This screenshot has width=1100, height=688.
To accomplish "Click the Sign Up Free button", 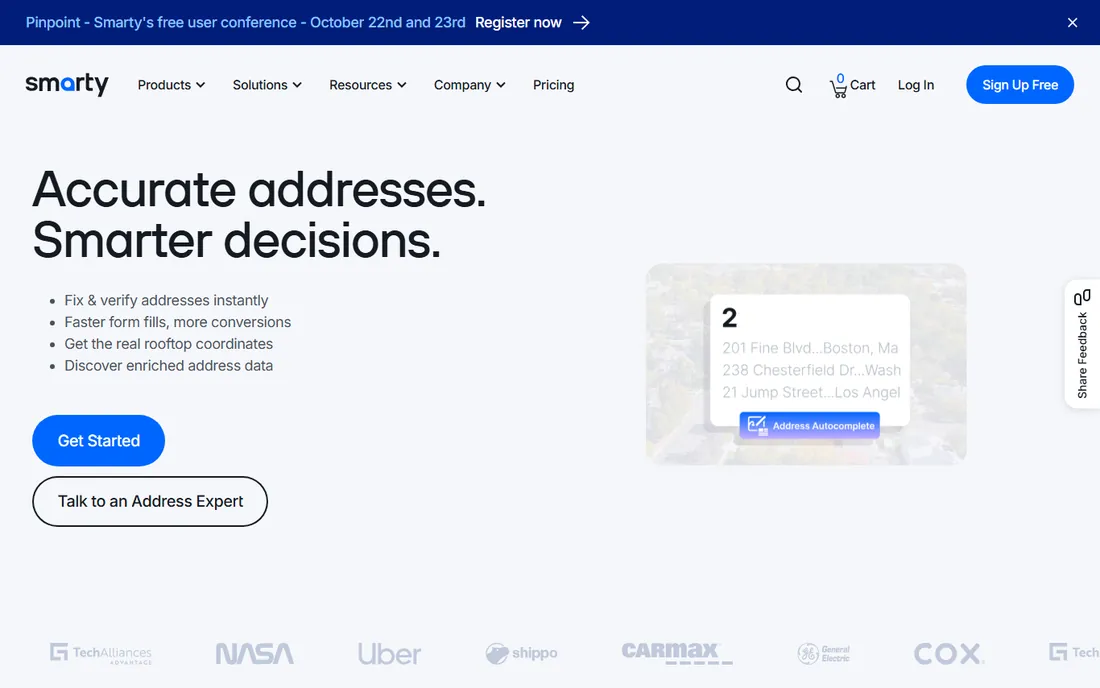I will tap(1019, 85).
